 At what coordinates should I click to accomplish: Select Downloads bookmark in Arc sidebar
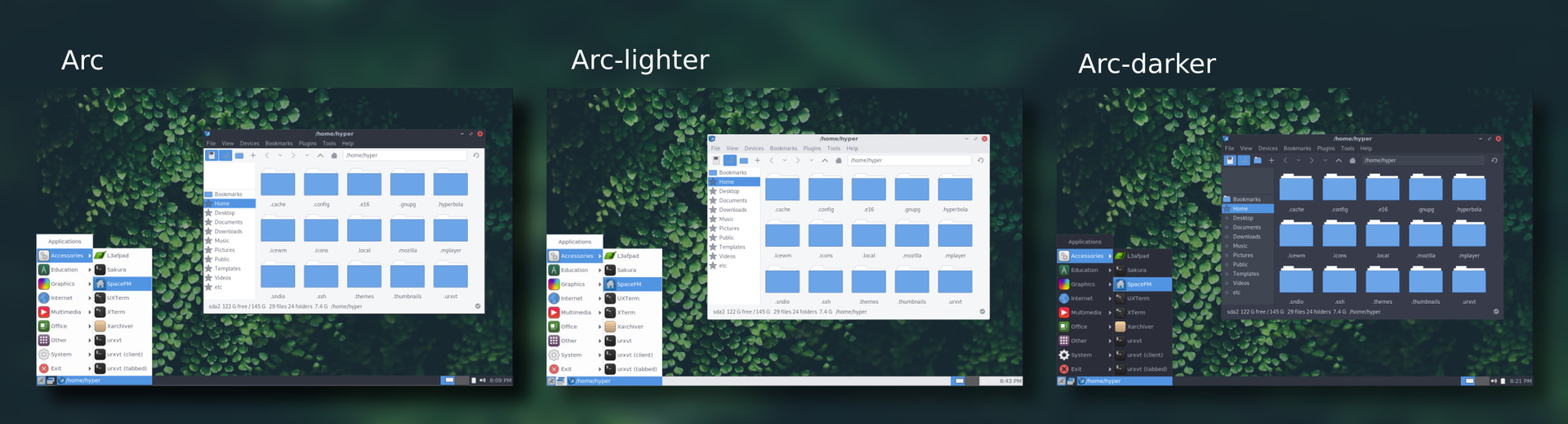[x=228, y=232]
